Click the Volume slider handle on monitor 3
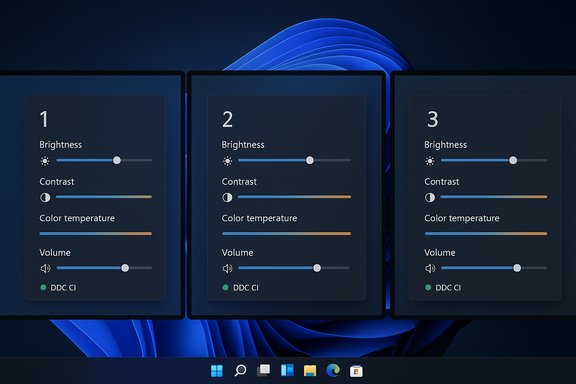This screenshot has width=576, height=384. click(517, 268)
